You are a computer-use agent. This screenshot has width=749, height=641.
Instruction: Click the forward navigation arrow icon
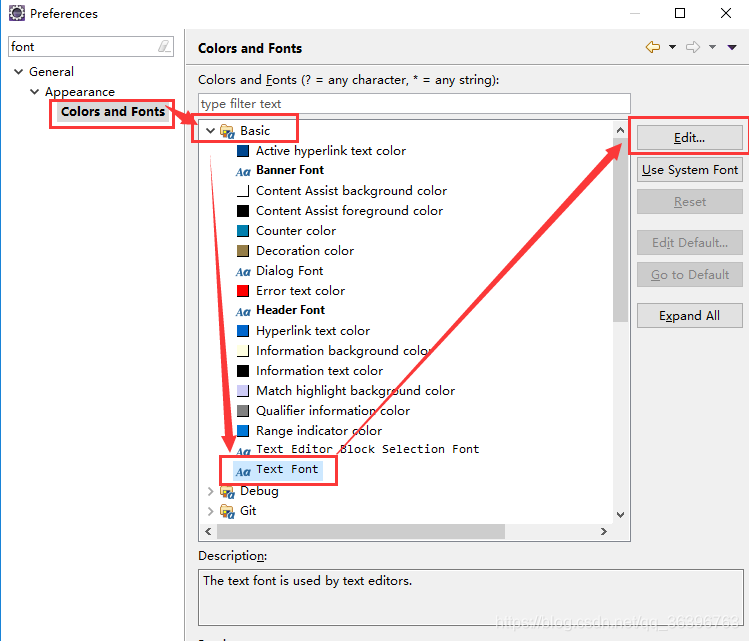coord(693,47)
